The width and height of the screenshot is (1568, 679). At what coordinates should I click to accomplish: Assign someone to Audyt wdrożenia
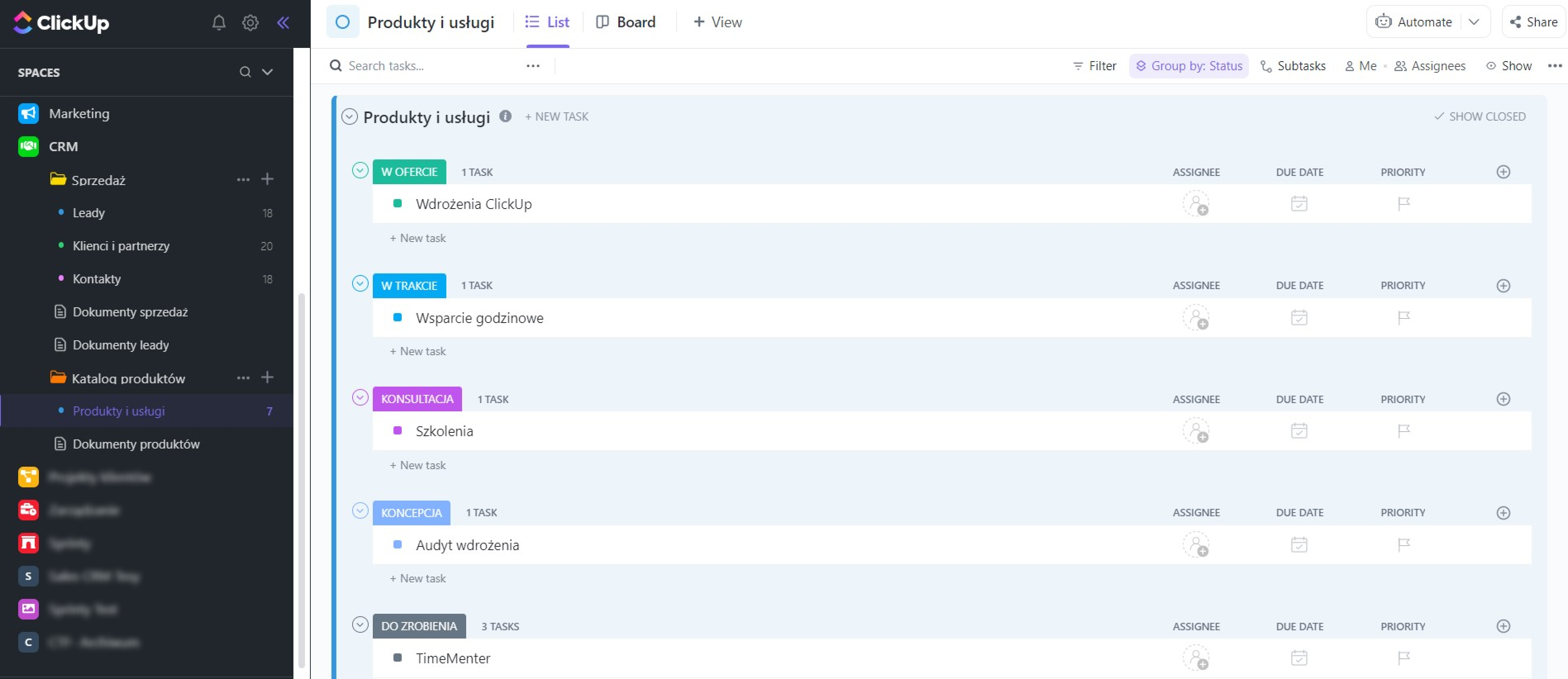(1196, 544)
